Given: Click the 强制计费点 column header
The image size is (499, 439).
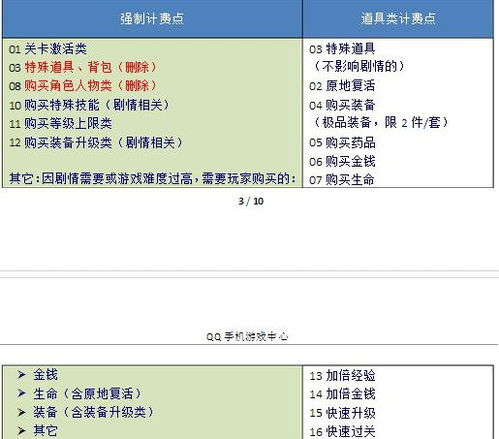Looking at the screenshot, I should click(152, 19).
